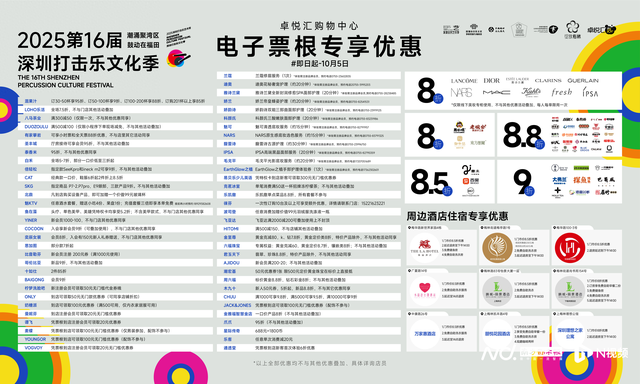
Task: Click the colorful percussion festival disc logo
Action: click(x=178, y=58)
